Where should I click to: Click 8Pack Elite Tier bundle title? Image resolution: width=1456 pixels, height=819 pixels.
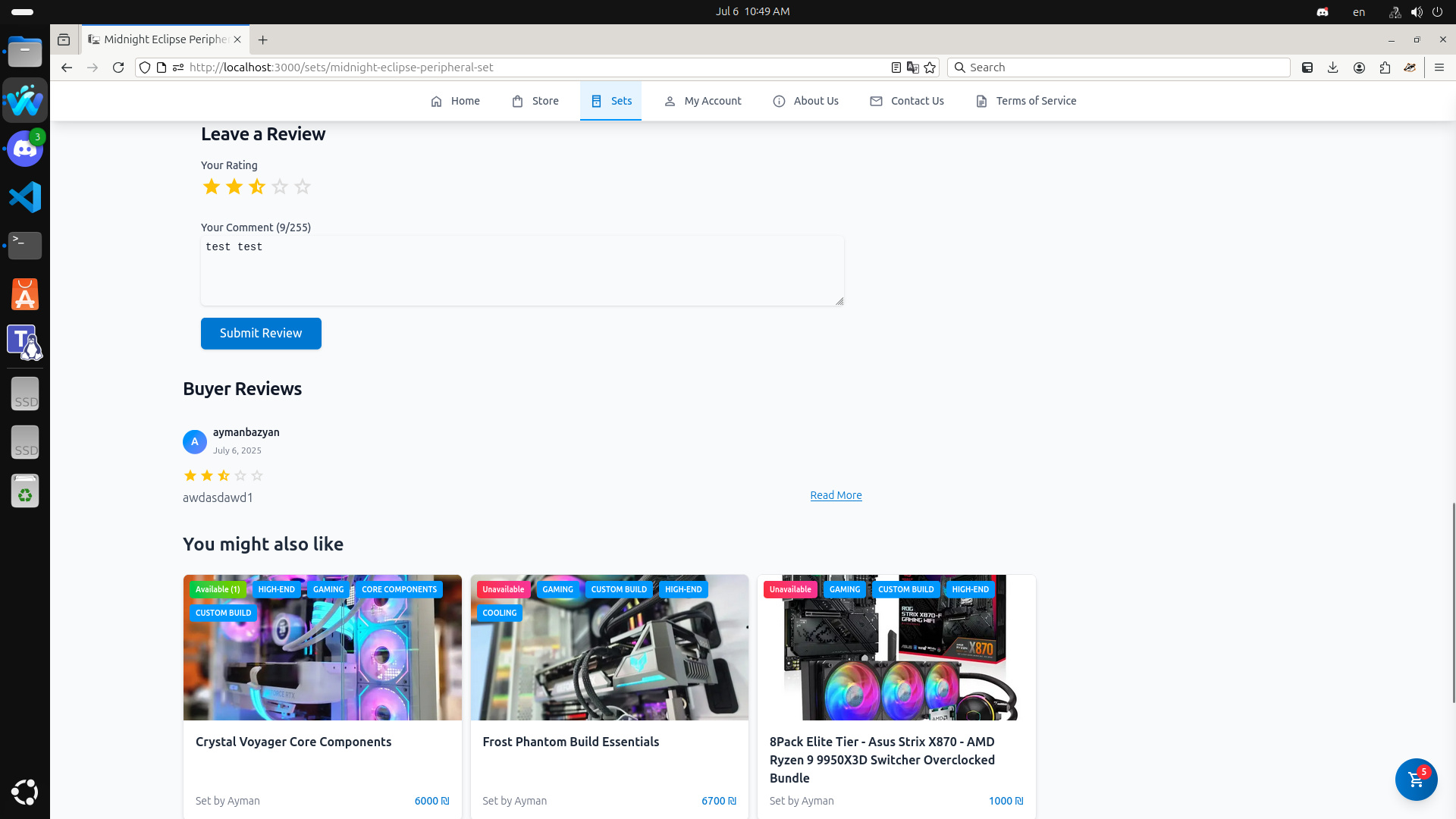coord(882,760)
